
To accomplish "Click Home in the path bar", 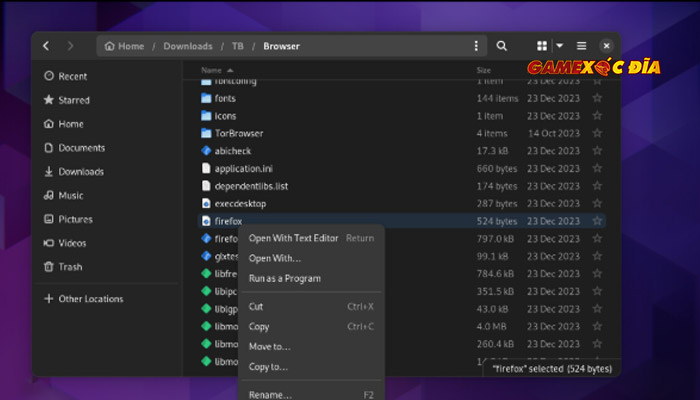I will tap(125, 46).
